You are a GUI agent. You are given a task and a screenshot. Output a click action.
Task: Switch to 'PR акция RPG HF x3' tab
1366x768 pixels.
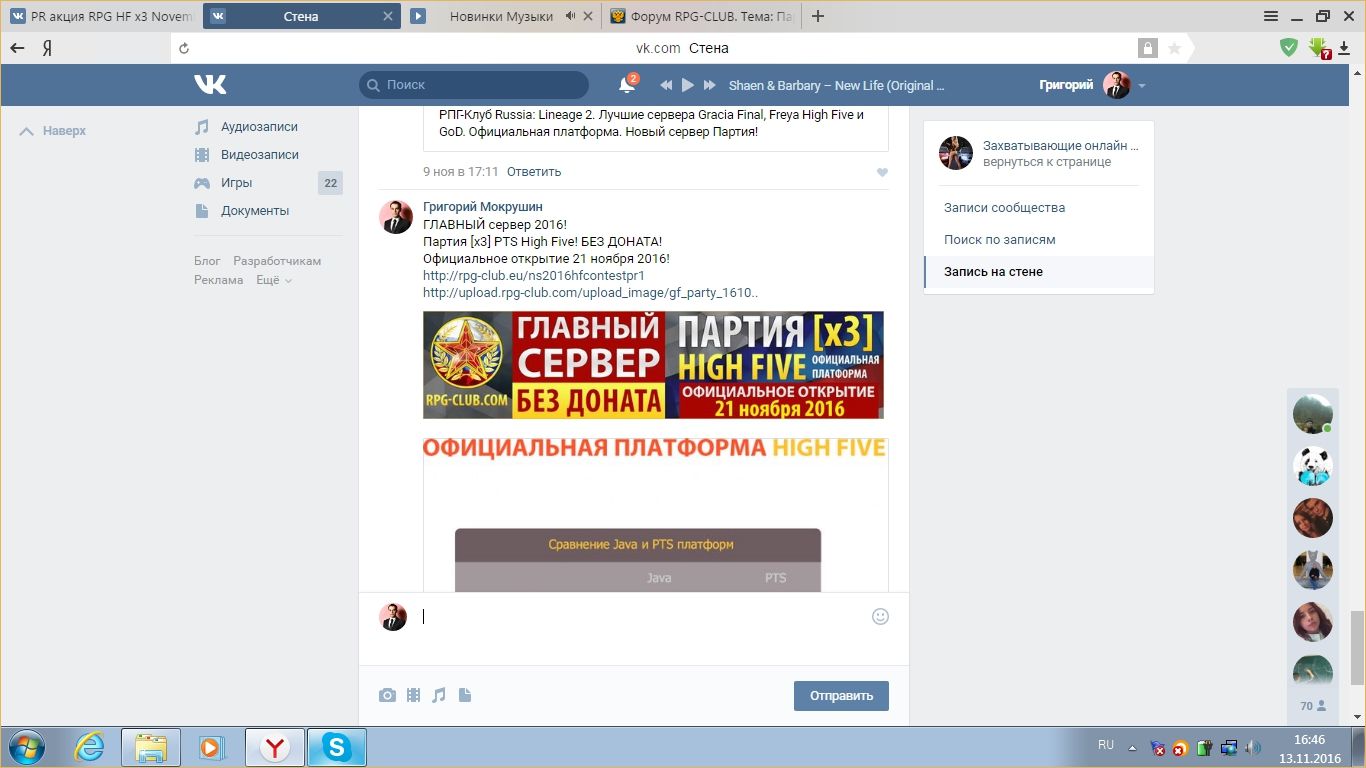point(102,16)
